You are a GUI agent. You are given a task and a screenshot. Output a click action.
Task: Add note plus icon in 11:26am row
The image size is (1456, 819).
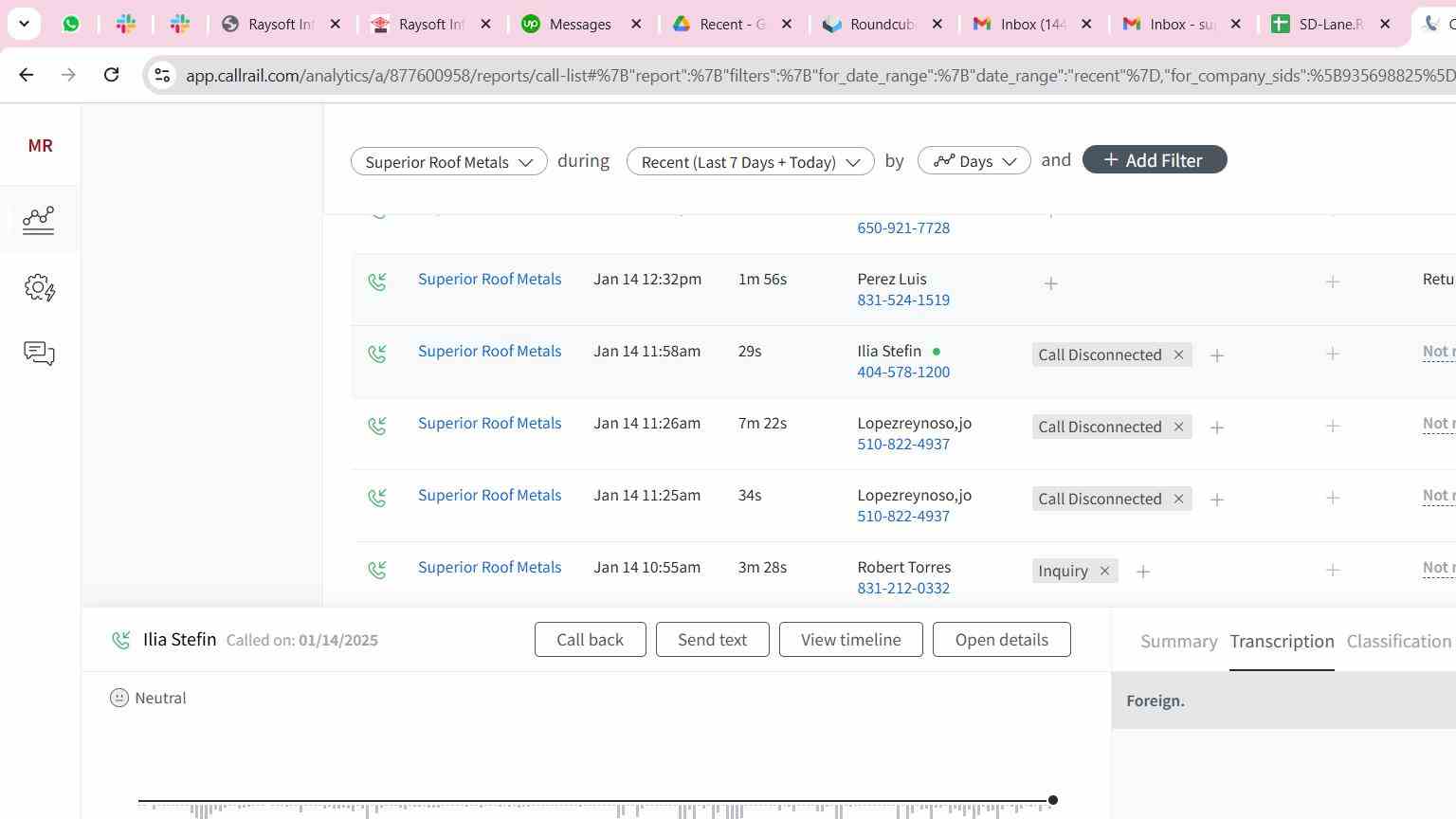[x=1333, y=426]
